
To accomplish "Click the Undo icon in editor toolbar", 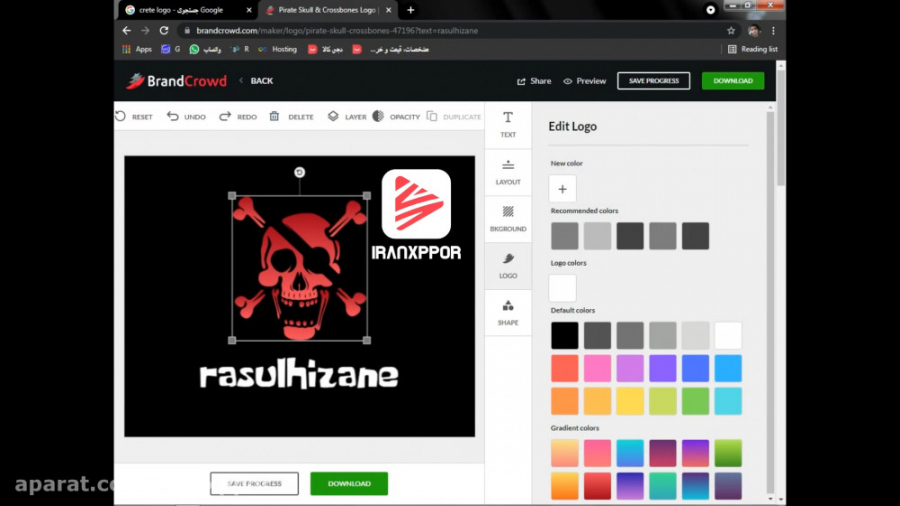I will (173, 116).
